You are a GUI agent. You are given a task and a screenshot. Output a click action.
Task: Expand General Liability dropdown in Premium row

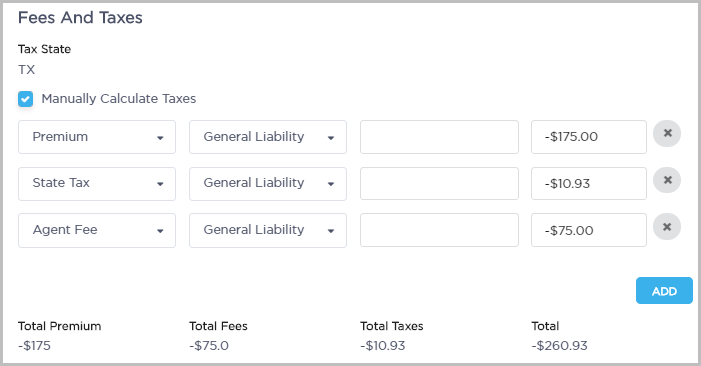pyautogui.click(x=268, y=137)
